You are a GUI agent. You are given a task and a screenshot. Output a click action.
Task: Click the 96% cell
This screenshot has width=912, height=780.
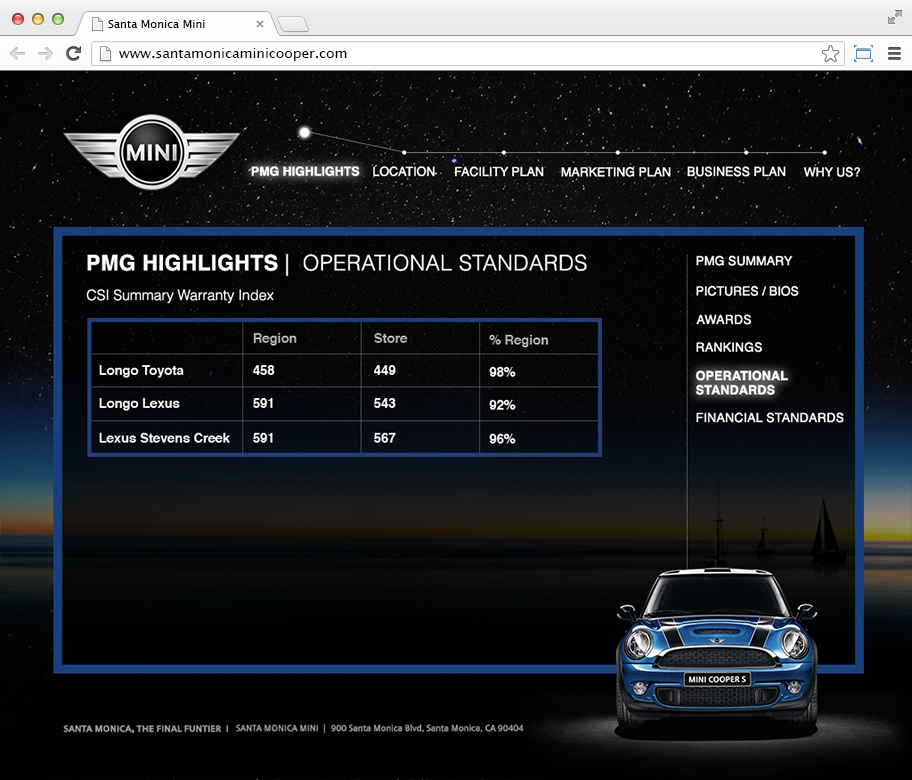click(x=502, y=439)
